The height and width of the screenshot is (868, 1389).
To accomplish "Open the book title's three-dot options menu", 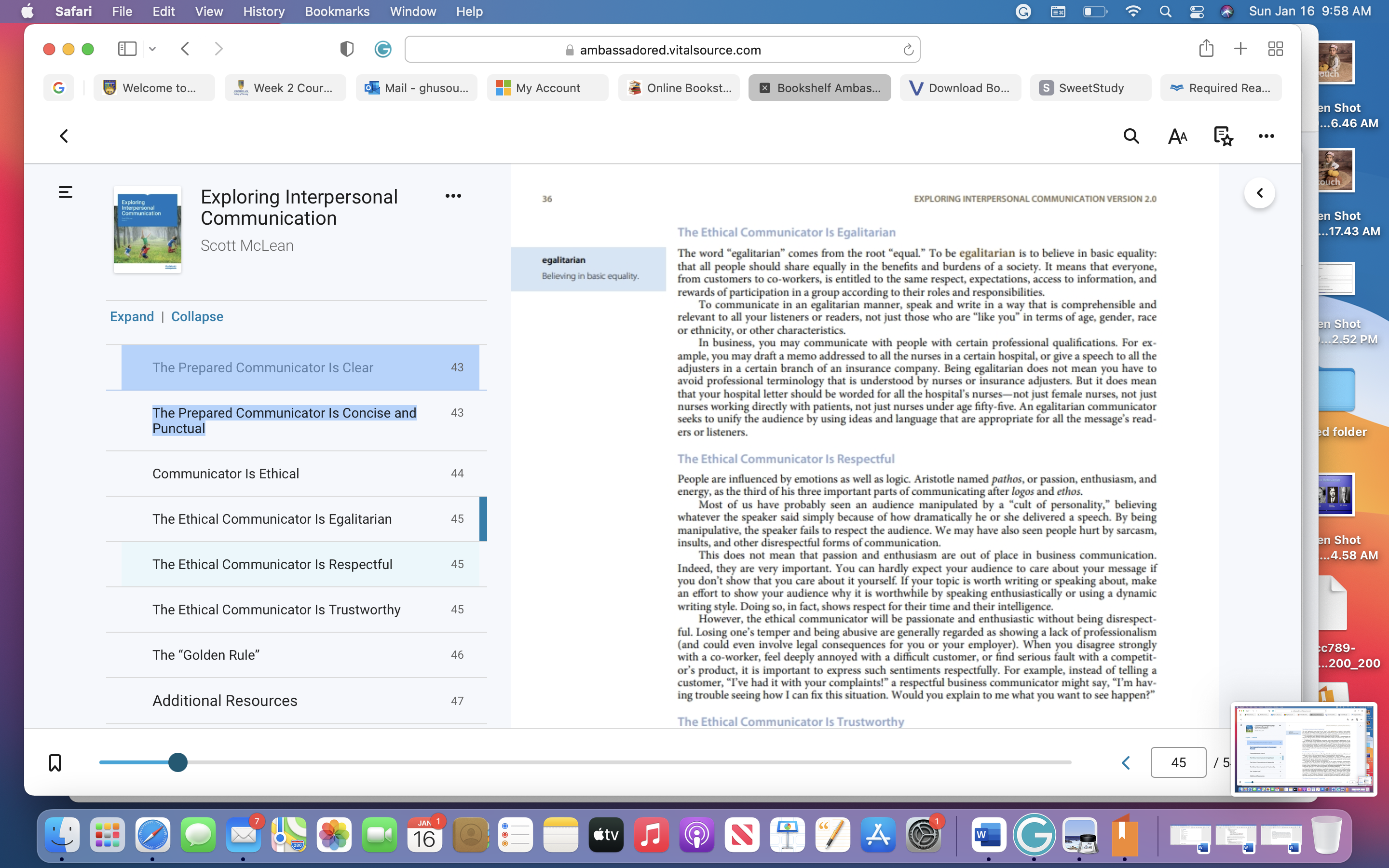I will coord(453,196).
